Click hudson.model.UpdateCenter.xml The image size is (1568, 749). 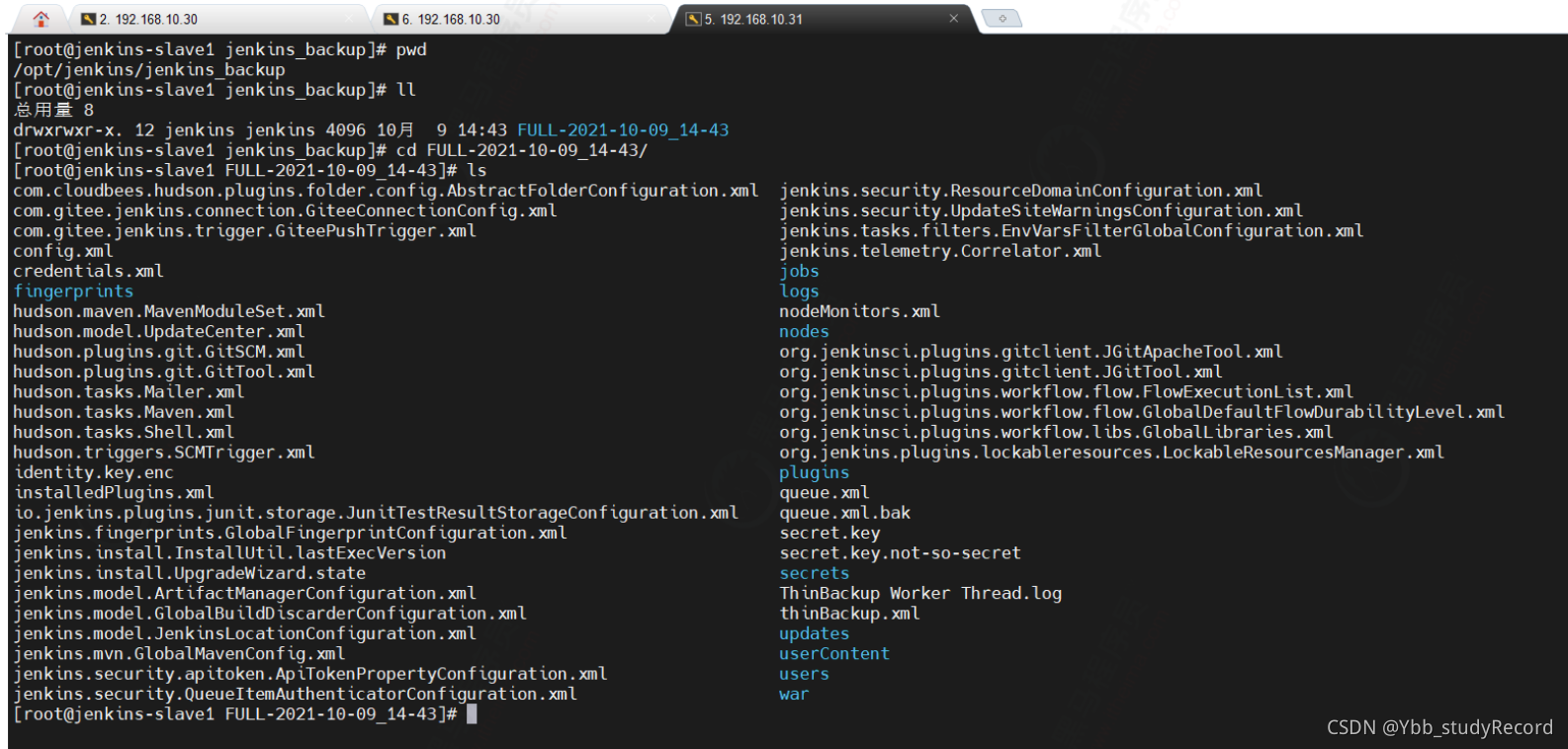coord(159,331)
